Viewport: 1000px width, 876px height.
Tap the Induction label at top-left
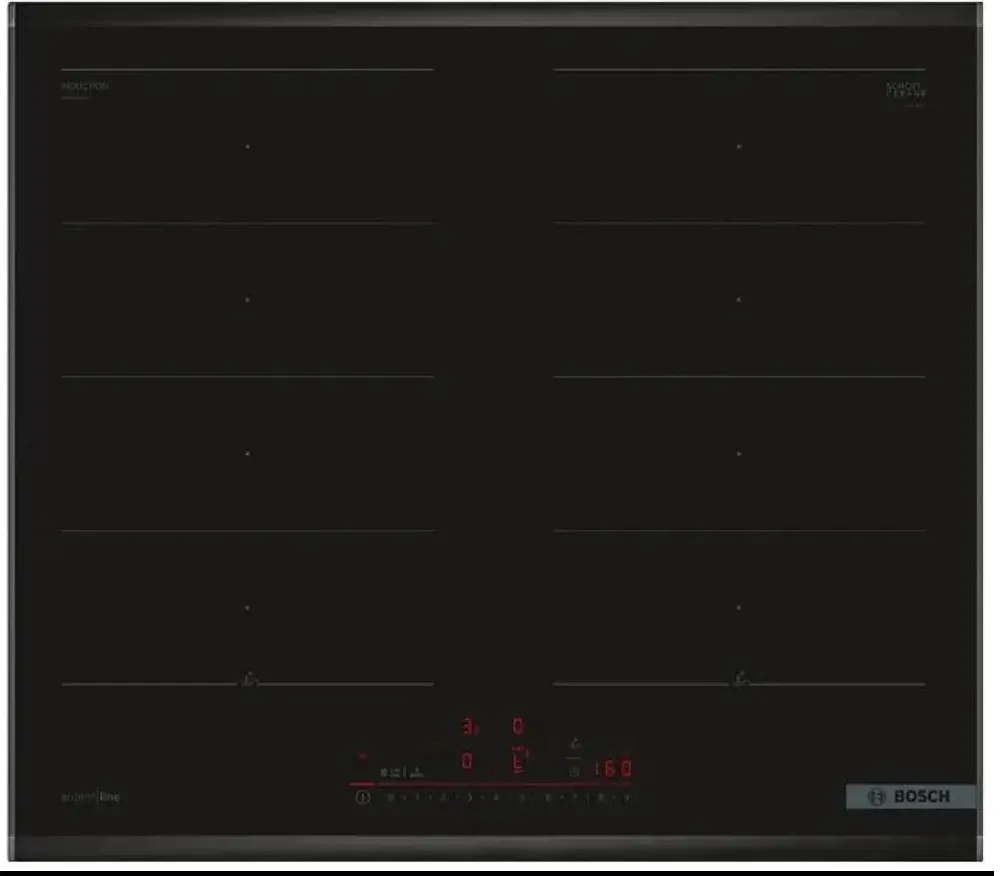85,88
